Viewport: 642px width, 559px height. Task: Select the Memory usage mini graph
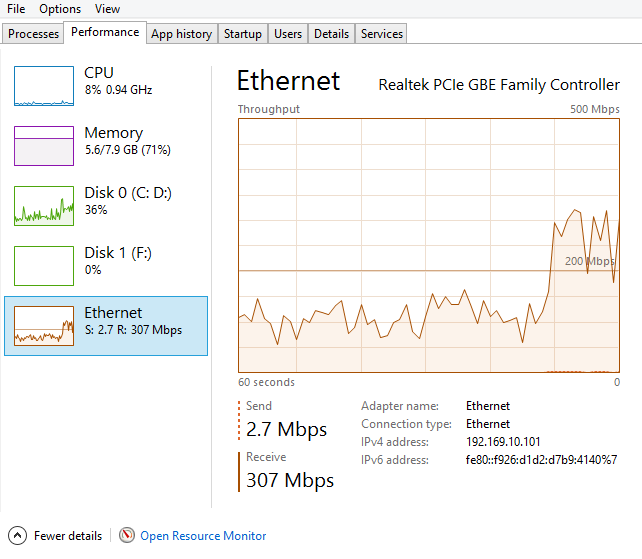pyautogui.click(x=44, y=145)
